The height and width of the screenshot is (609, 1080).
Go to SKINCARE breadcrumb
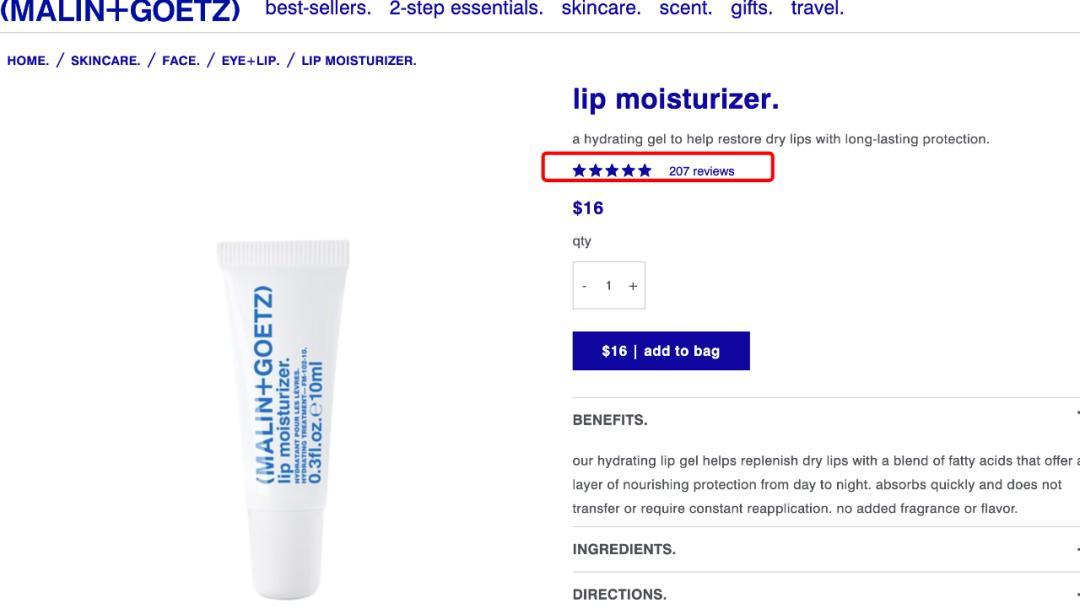(105, 61)
